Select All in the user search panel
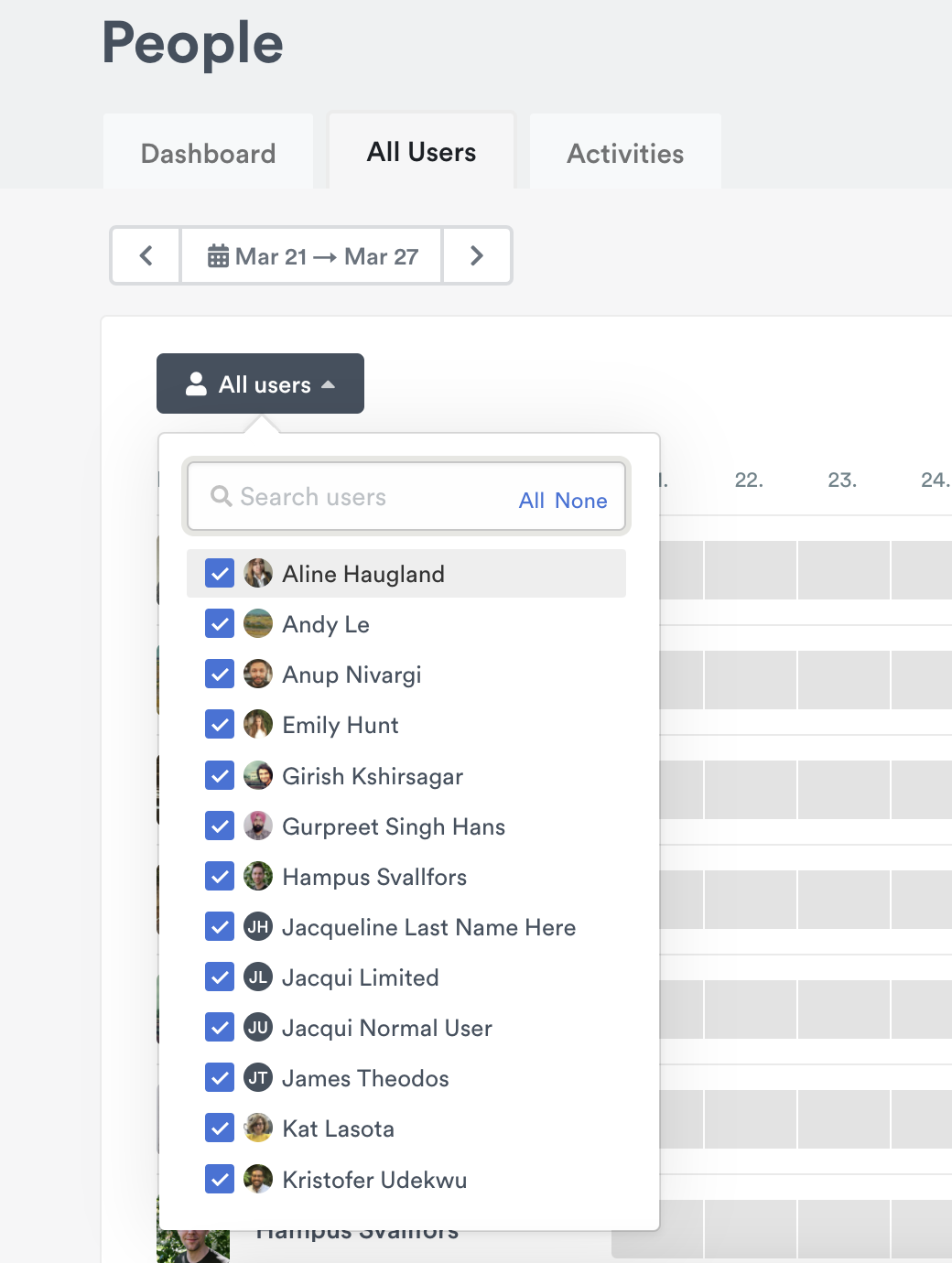The image size is (952, 1263). click(x=531, y=500)
